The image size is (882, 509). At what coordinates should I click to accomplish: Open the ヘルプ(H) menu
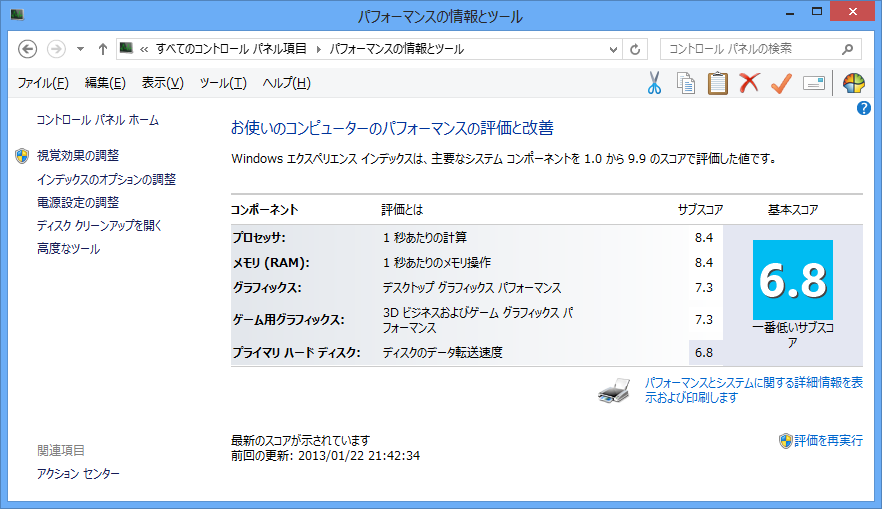pos(286,83)
